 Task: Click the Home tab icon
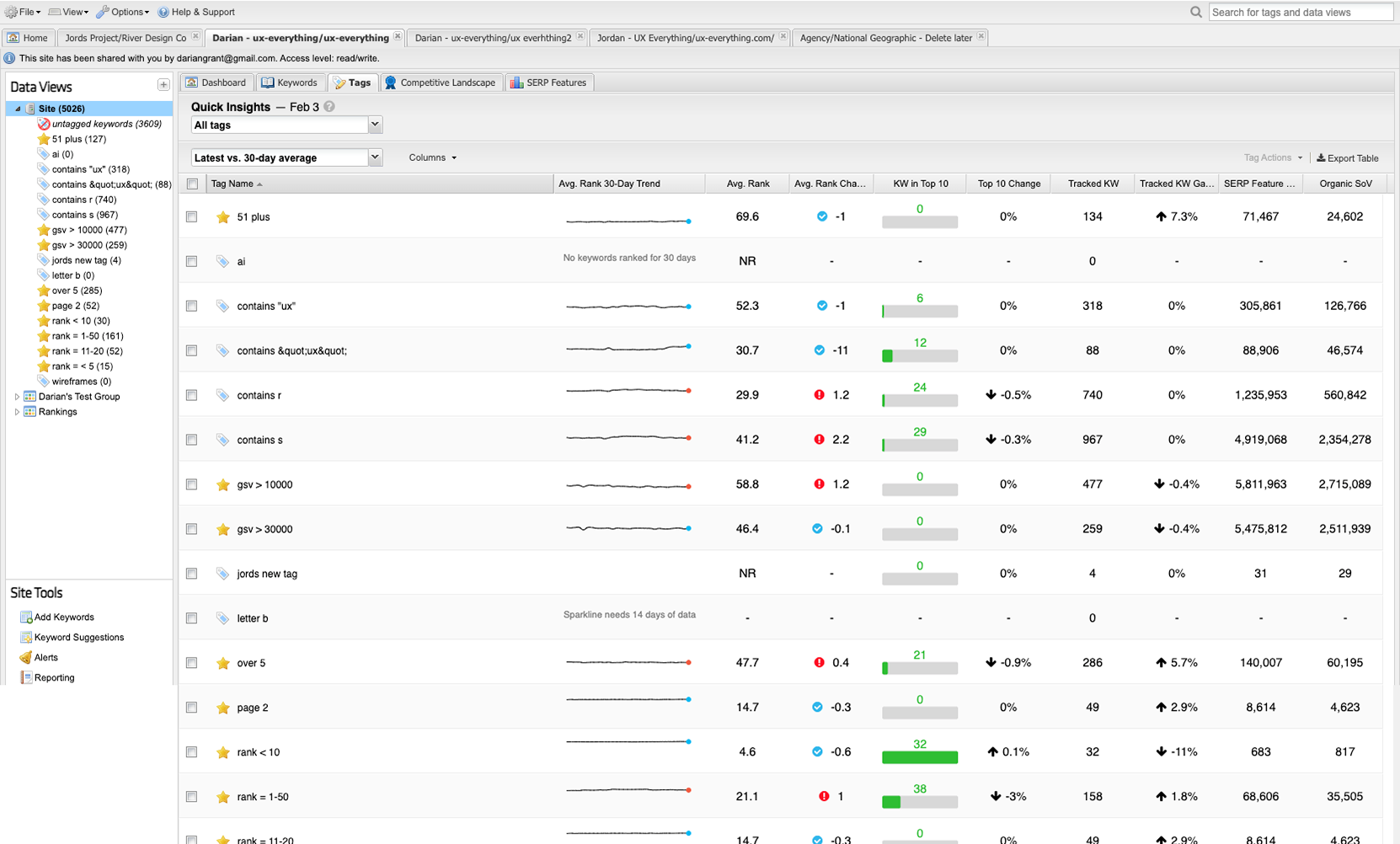13,38
